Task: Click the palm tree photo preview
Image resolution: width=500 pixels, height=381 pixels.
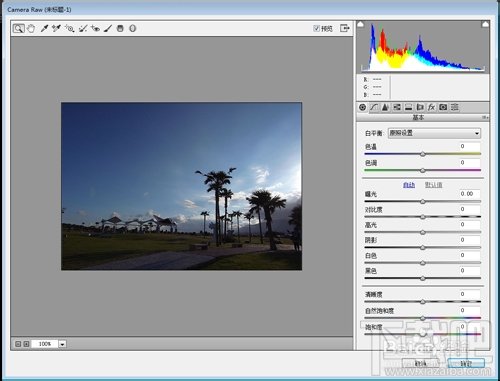Action: click(182, 186)
